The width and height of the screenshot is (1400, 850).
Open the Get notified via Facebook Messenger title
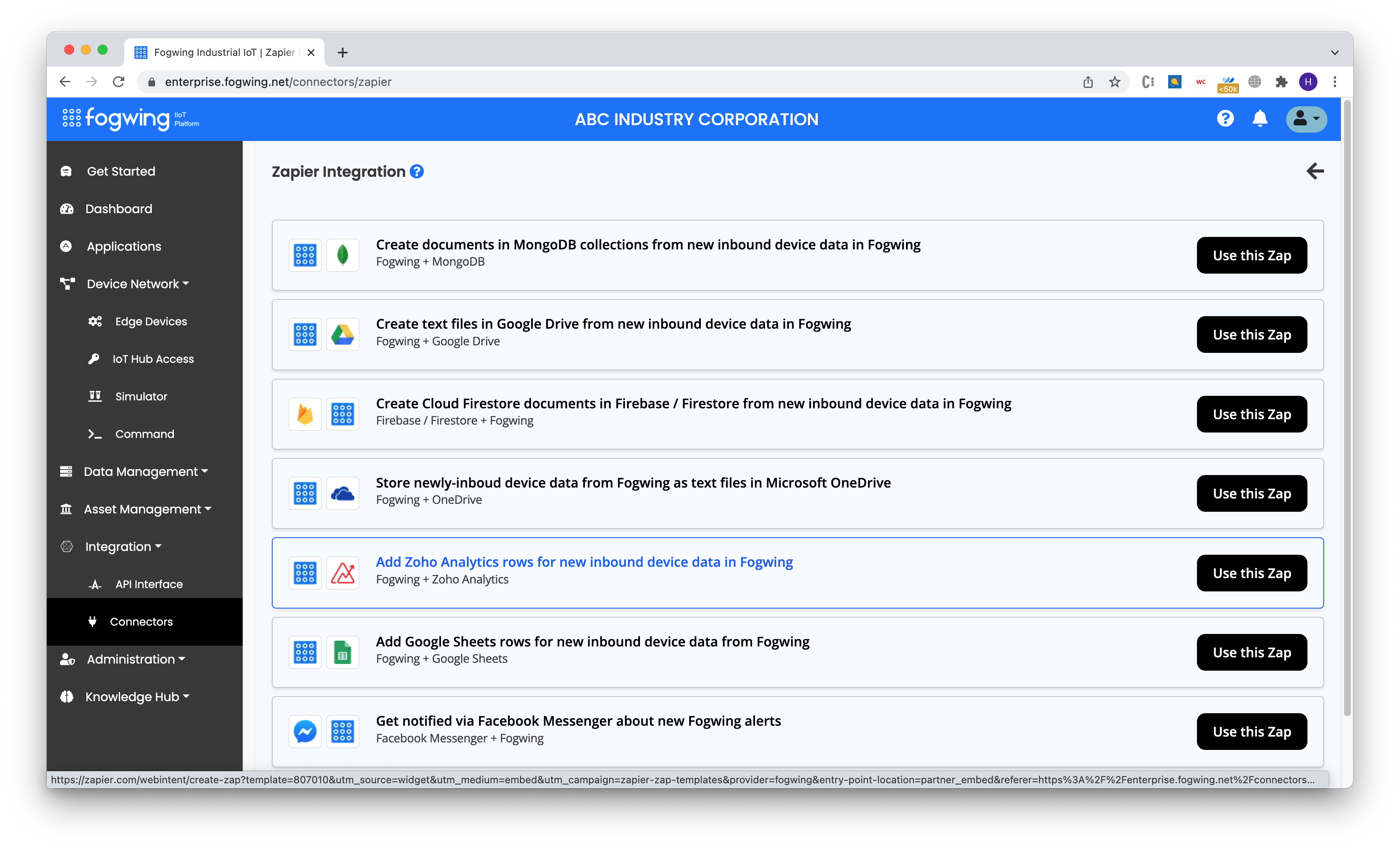(x=578, y=720)
